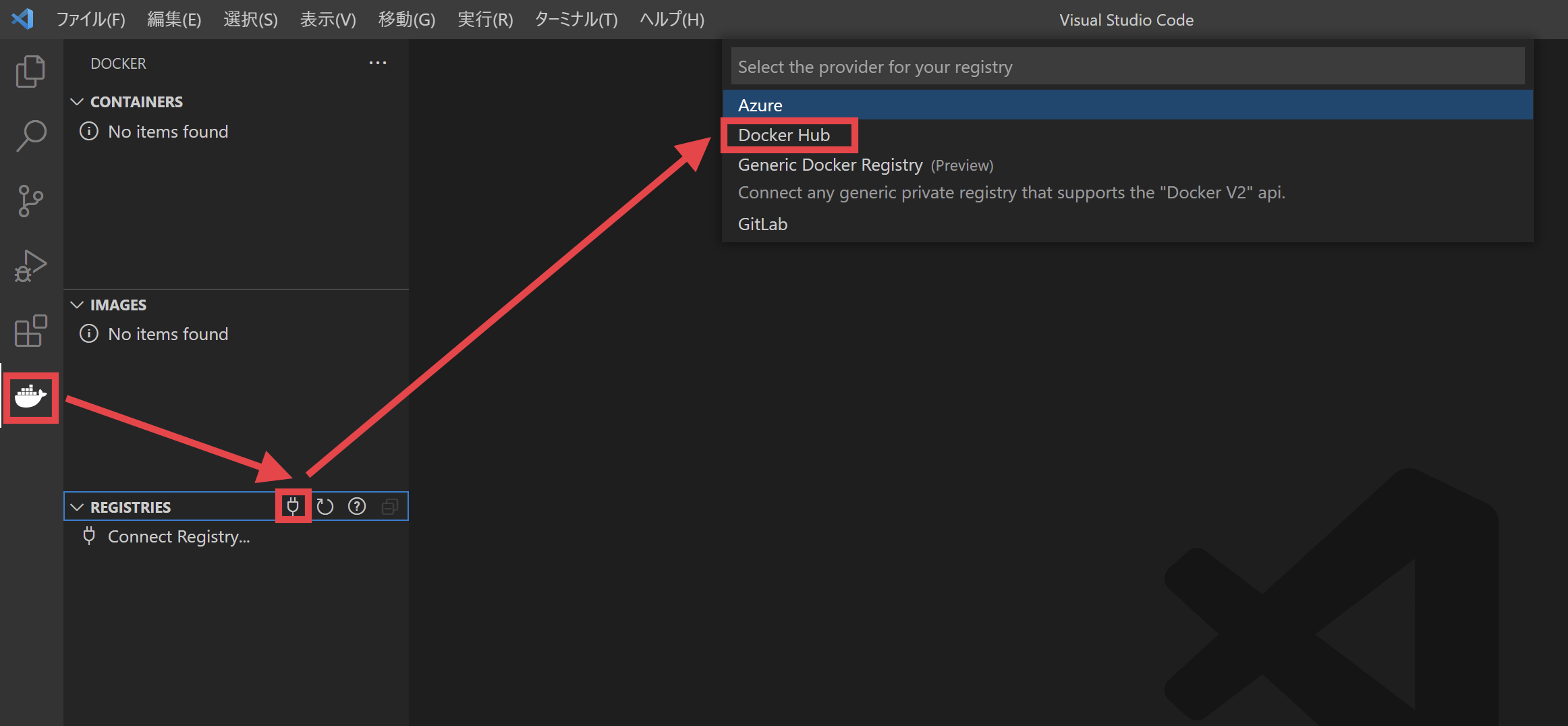Collapse all items in Registries

click(389, 506)
